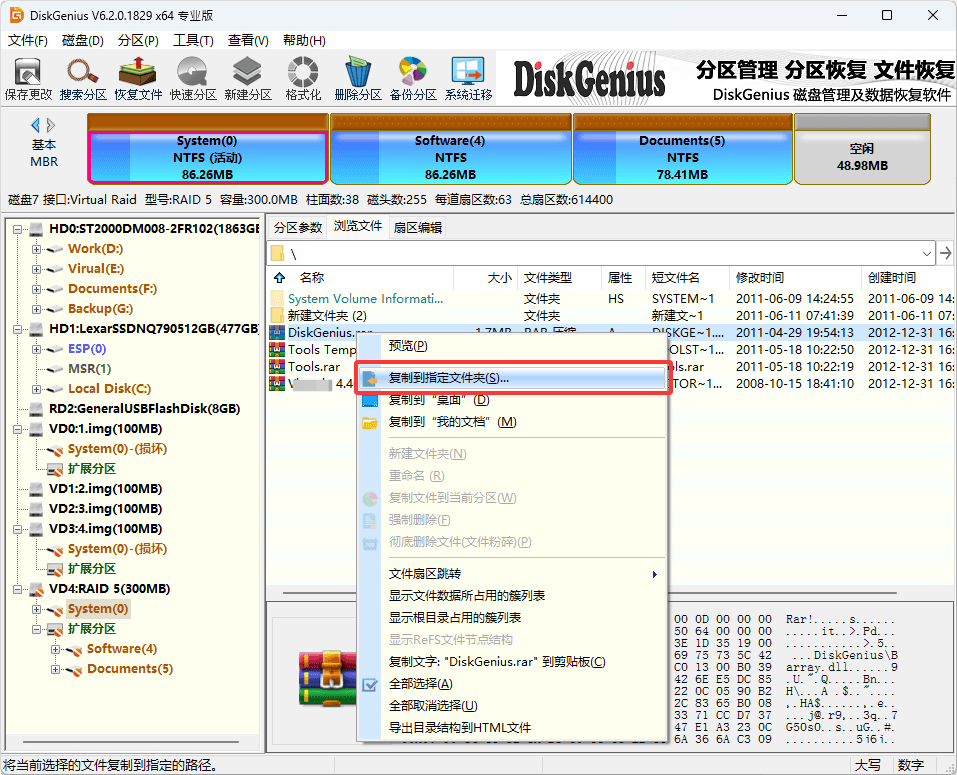Sort files by the 修改时间 column header
Image resolution: width=957 pixels, height=775 pixels.
[795, 278]
